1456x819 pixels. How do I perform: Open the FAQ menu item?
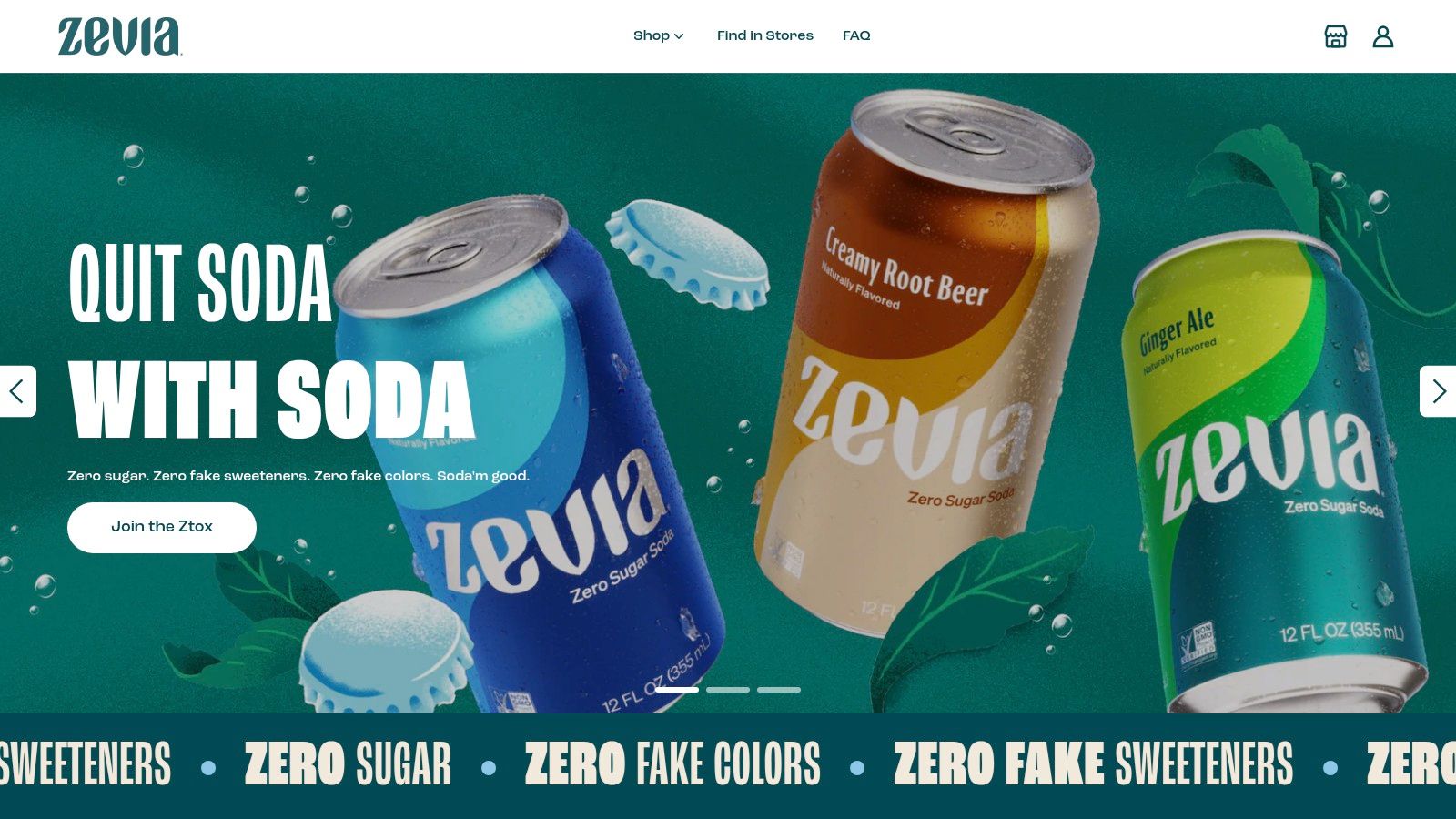(x=856, y=35)
